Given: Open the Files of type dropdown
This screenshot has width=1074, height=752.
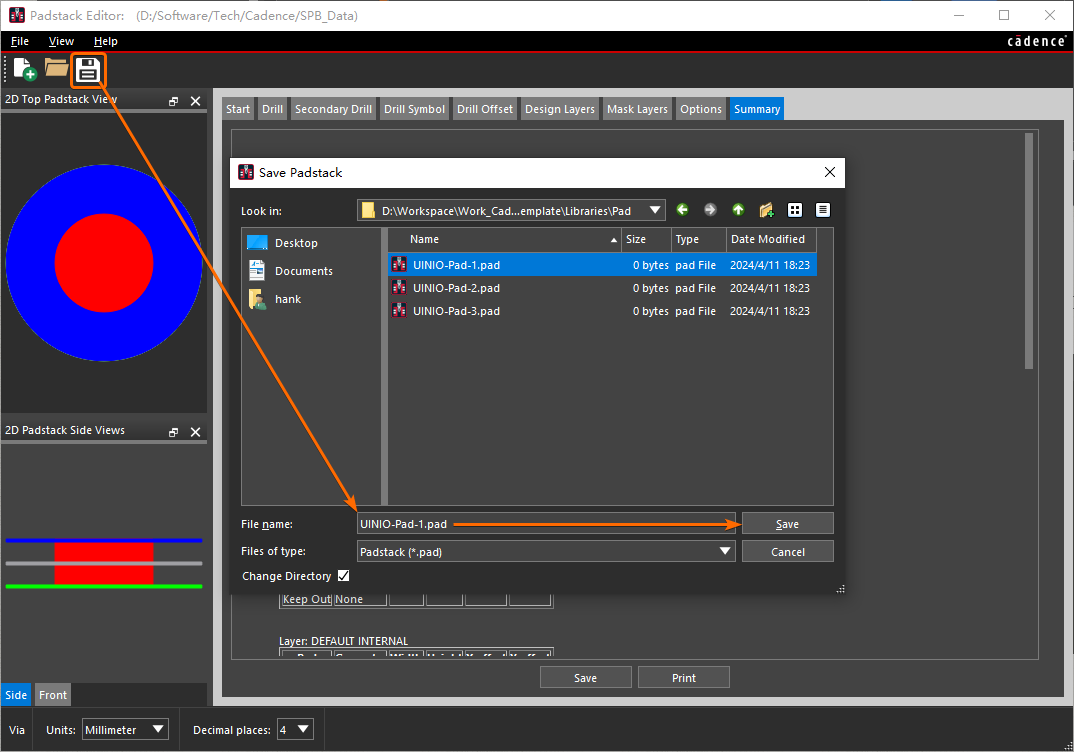Looking at the screenshot, I should coord(725,551).
